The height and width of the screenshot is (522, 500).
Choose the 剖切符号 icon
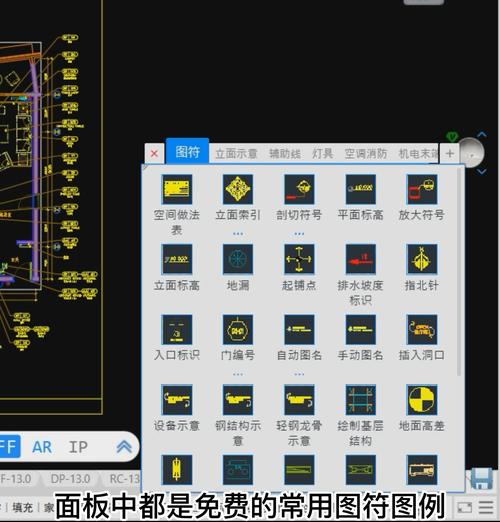299,189
